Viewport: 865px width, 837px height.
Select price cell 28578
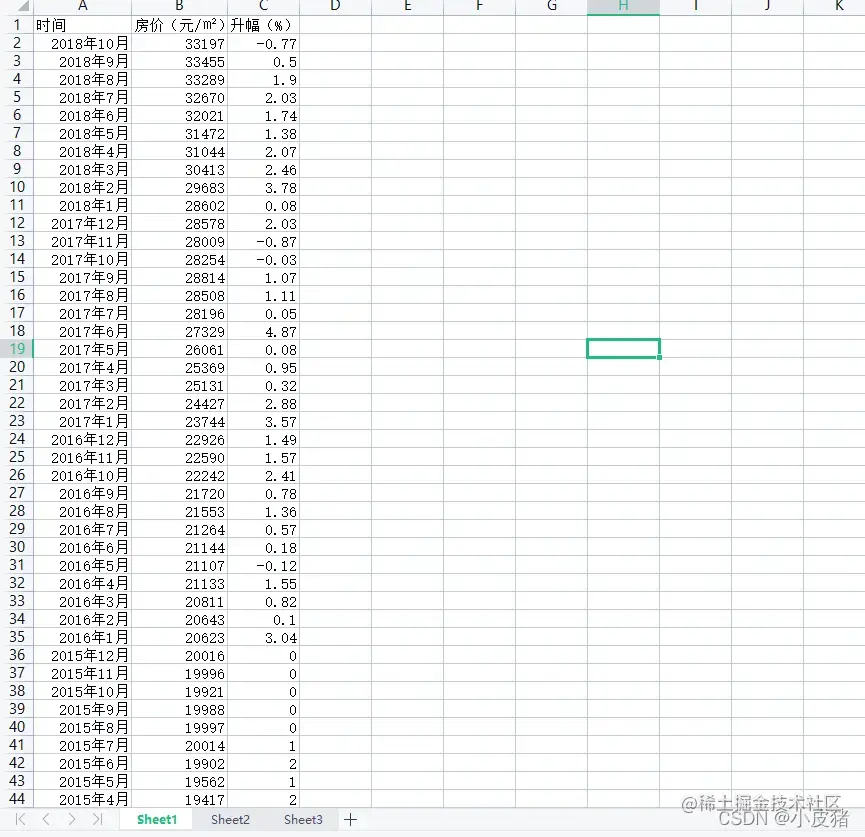tap(179, 223)
